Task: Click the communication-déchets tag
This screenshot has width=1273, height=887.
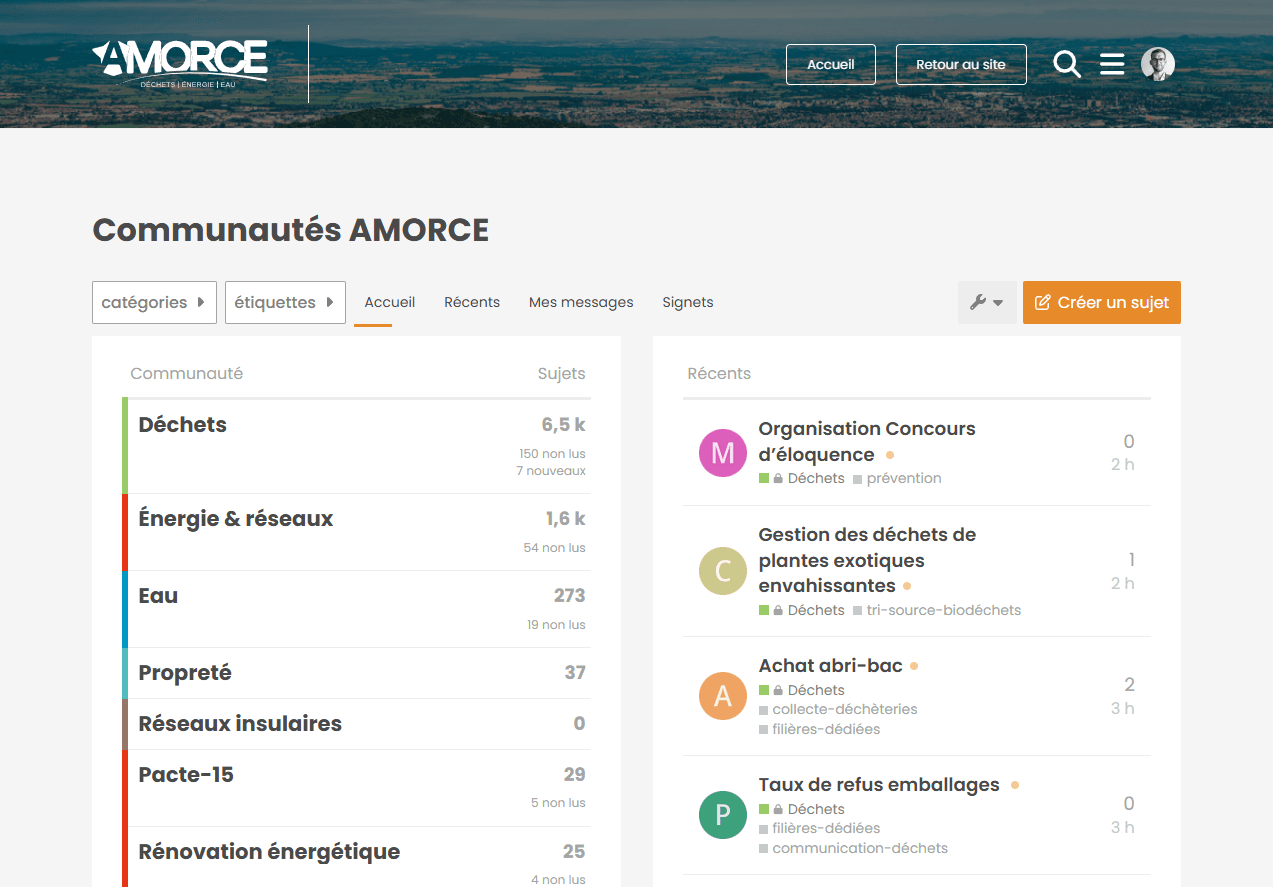Action: (x=853, y=849)
